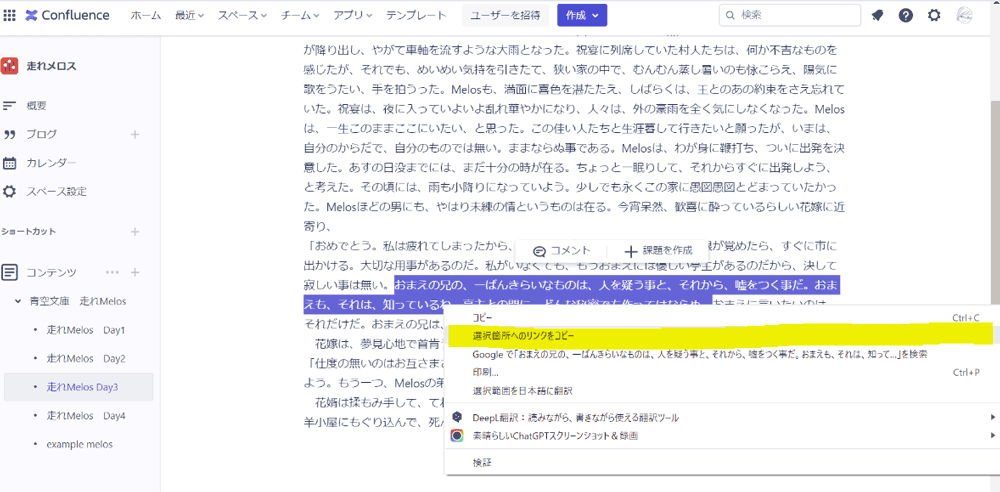The image size is (1000, 492).
Task: Open 最近 dropdown menu
Action: point(189,15)
